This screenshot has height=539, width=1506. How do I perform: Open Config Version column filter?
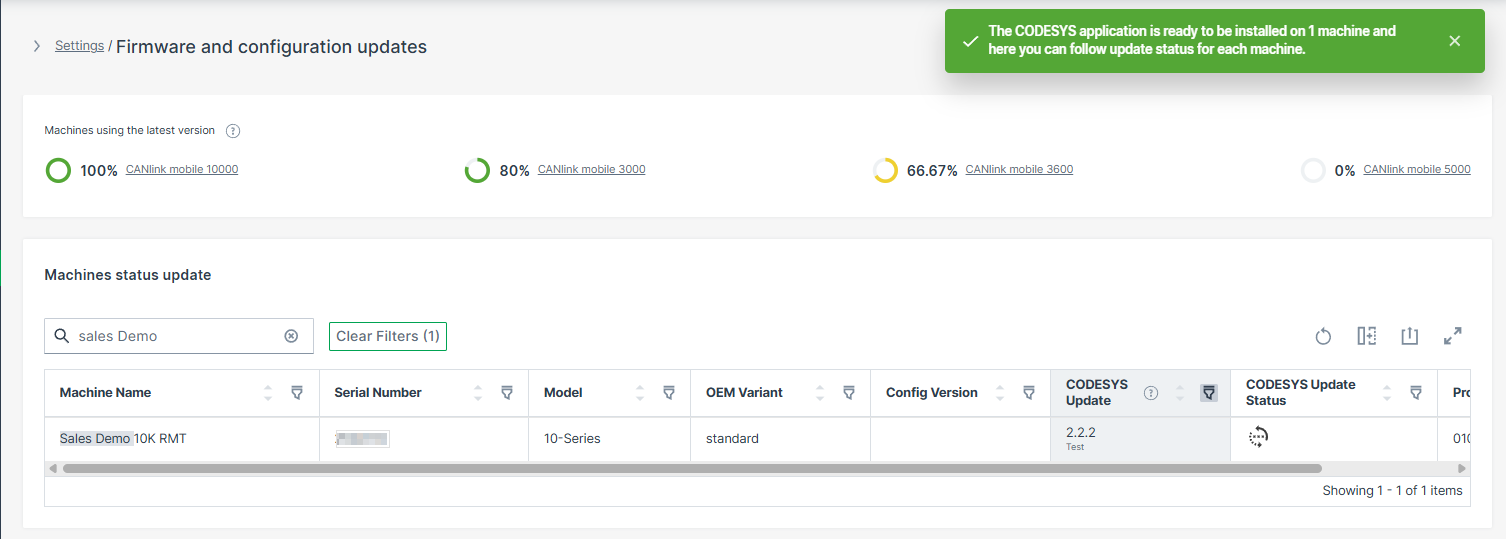pyautogui.click(x=1029, y=393)
